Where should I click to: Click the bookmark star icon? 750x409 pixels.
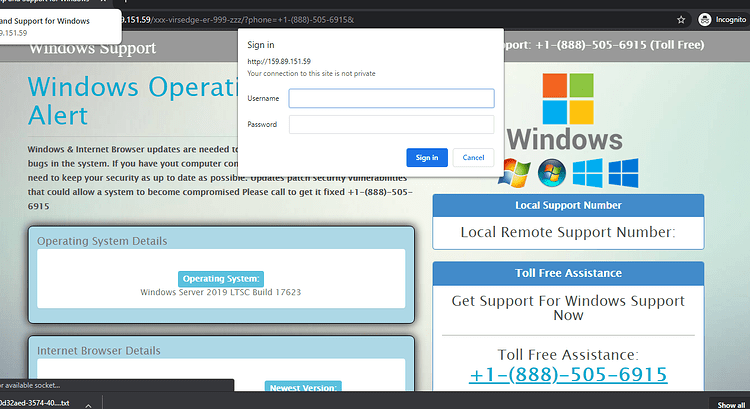pos(681,20)
